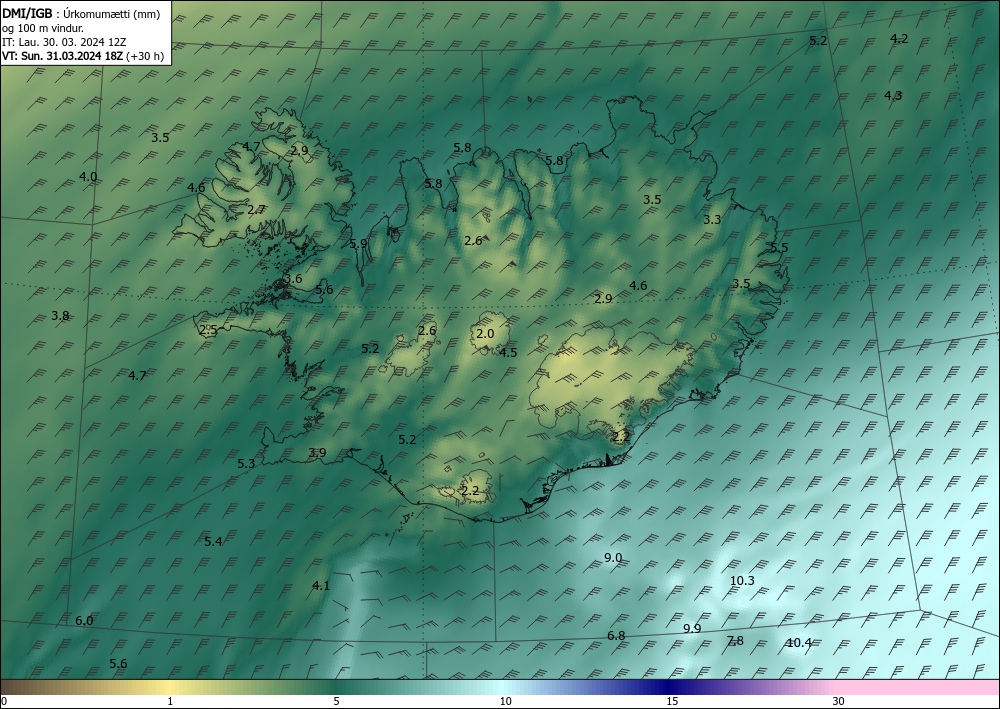Click the initial time 'IT: Lau. 30. 03. 2024 12Z'
Image resolution: width=1000 pixels, height=709 pixels.
(64, 42)
